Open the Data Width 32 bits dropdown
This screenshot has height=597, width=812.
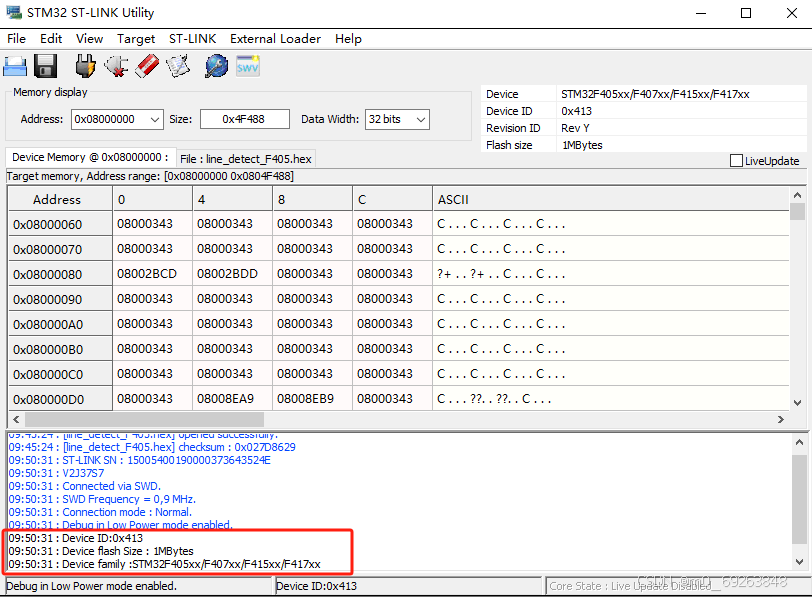397,119
